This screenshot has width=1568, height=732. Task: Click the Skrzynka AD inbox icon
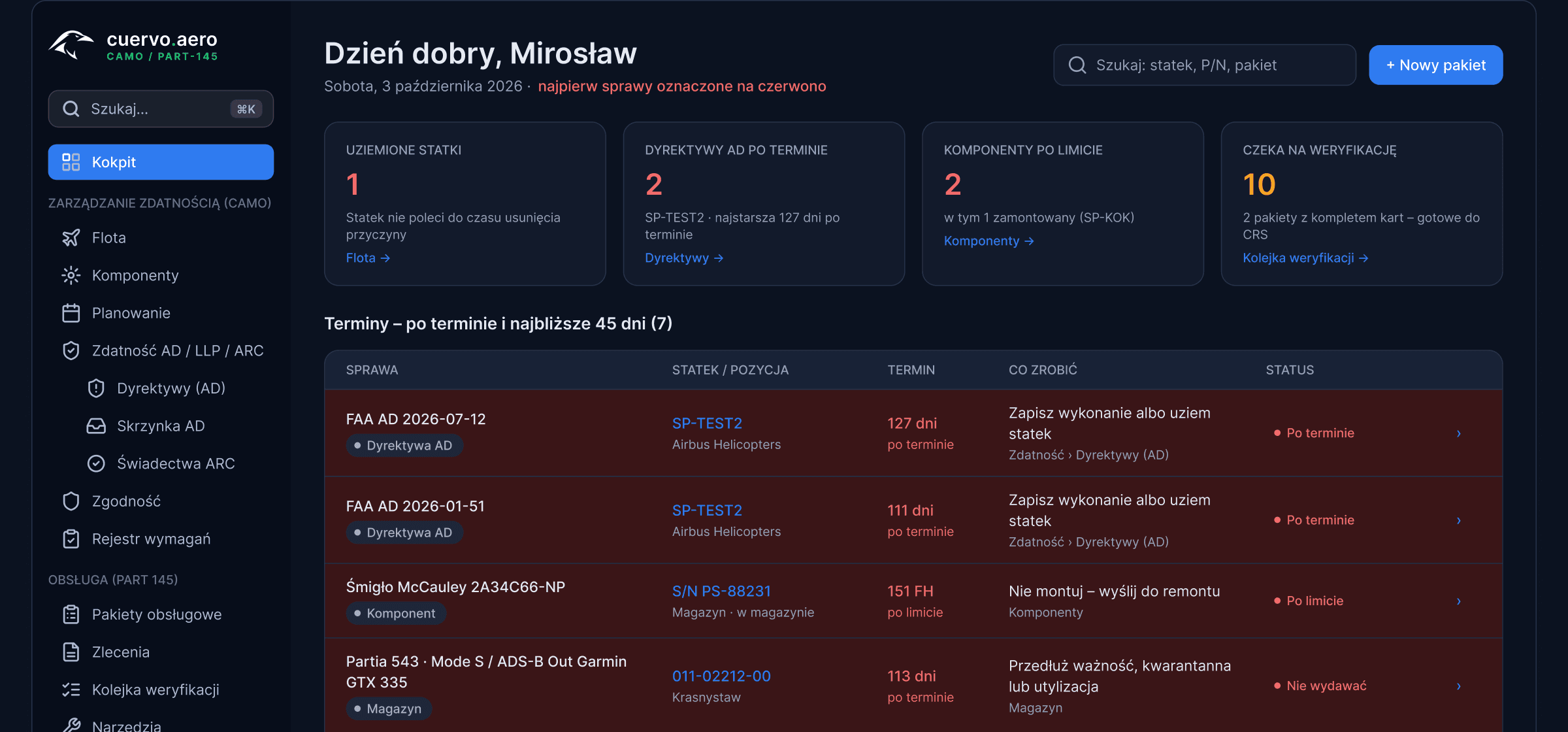[x=96, y=426]
